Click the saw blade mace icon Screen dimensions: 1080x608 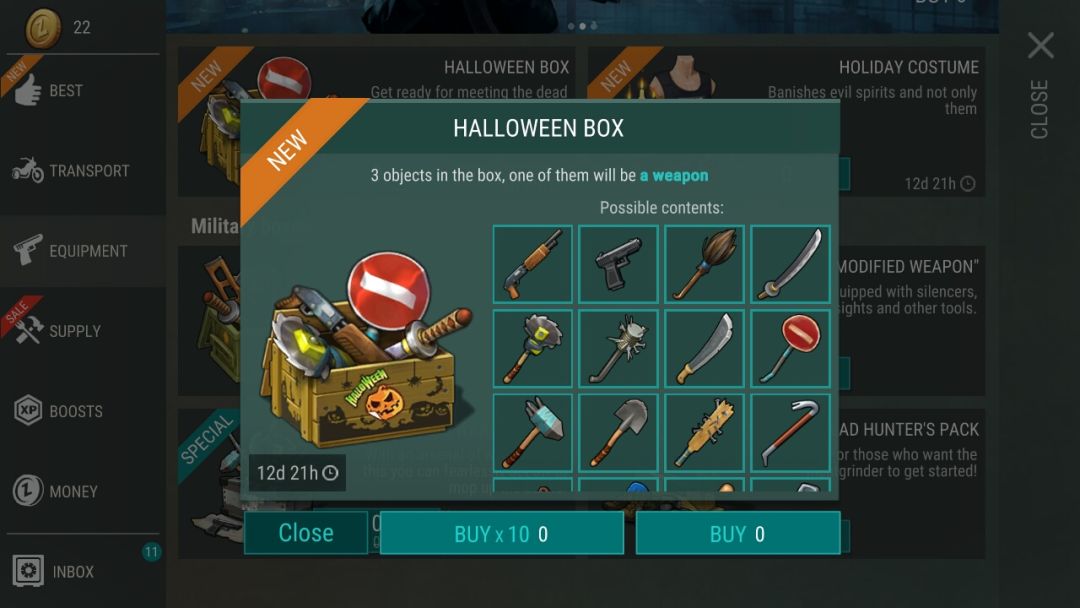pyautogui.click(x=532, y=348)
